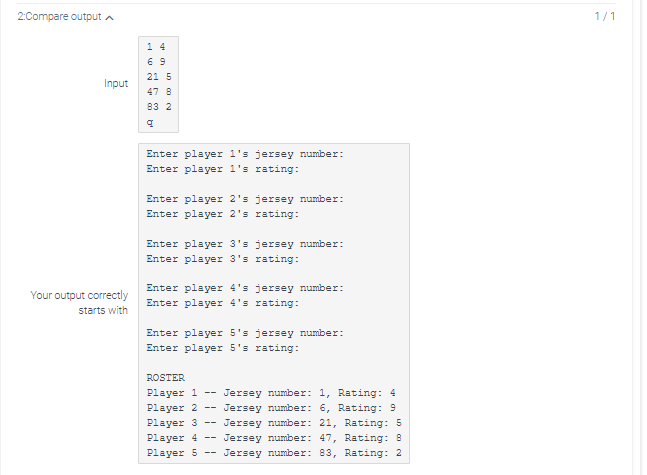This screenshot has height=475, width=647.
Task: Click 'Player 3 -- Jersey number: 21' line
Action: (274, 423)
